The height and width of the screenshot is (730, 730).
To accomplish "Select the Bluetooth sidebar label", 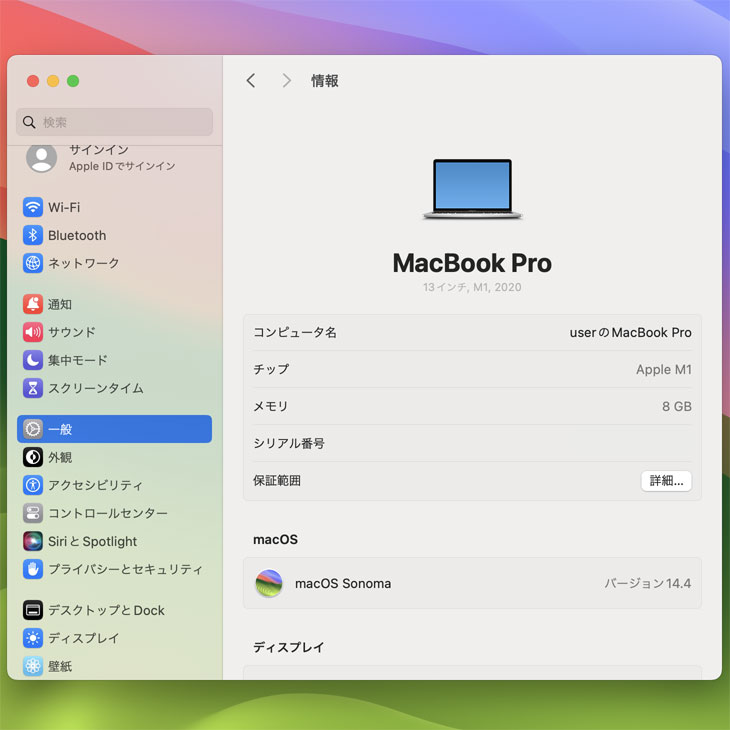I will pos(77,235).
